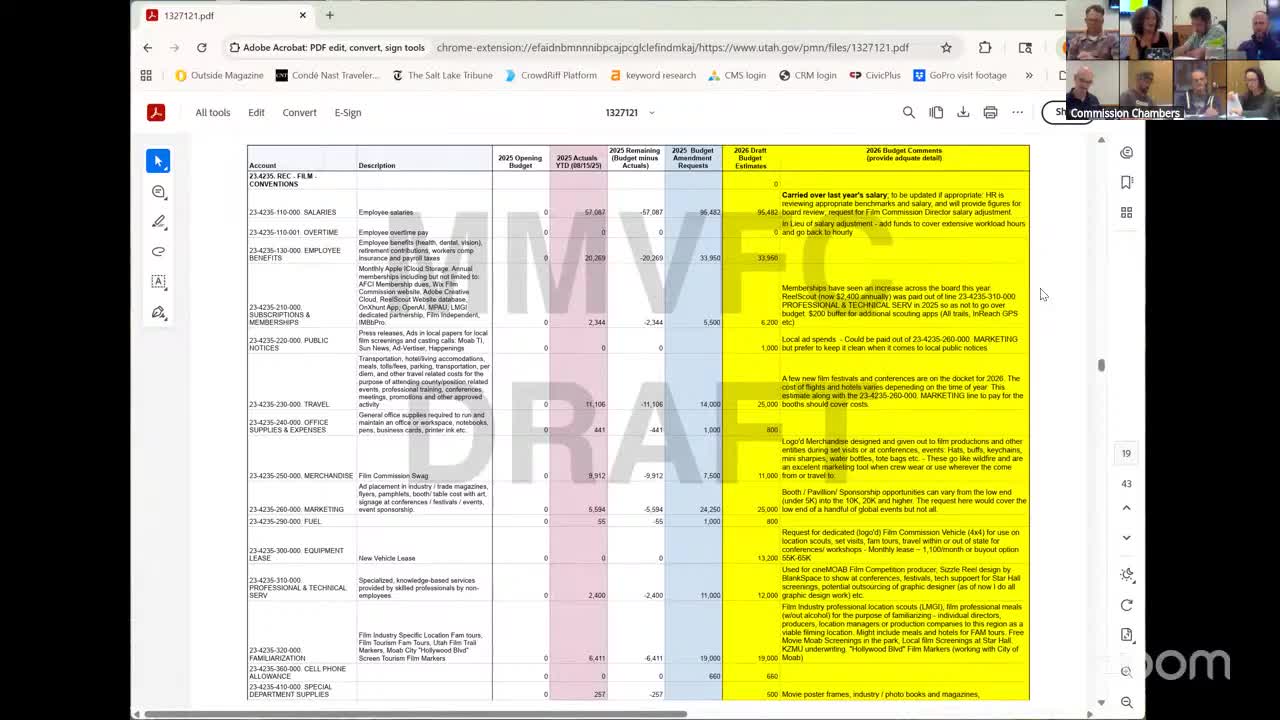Open the All tools menu

pyautogui.click(x=212, y=113)
